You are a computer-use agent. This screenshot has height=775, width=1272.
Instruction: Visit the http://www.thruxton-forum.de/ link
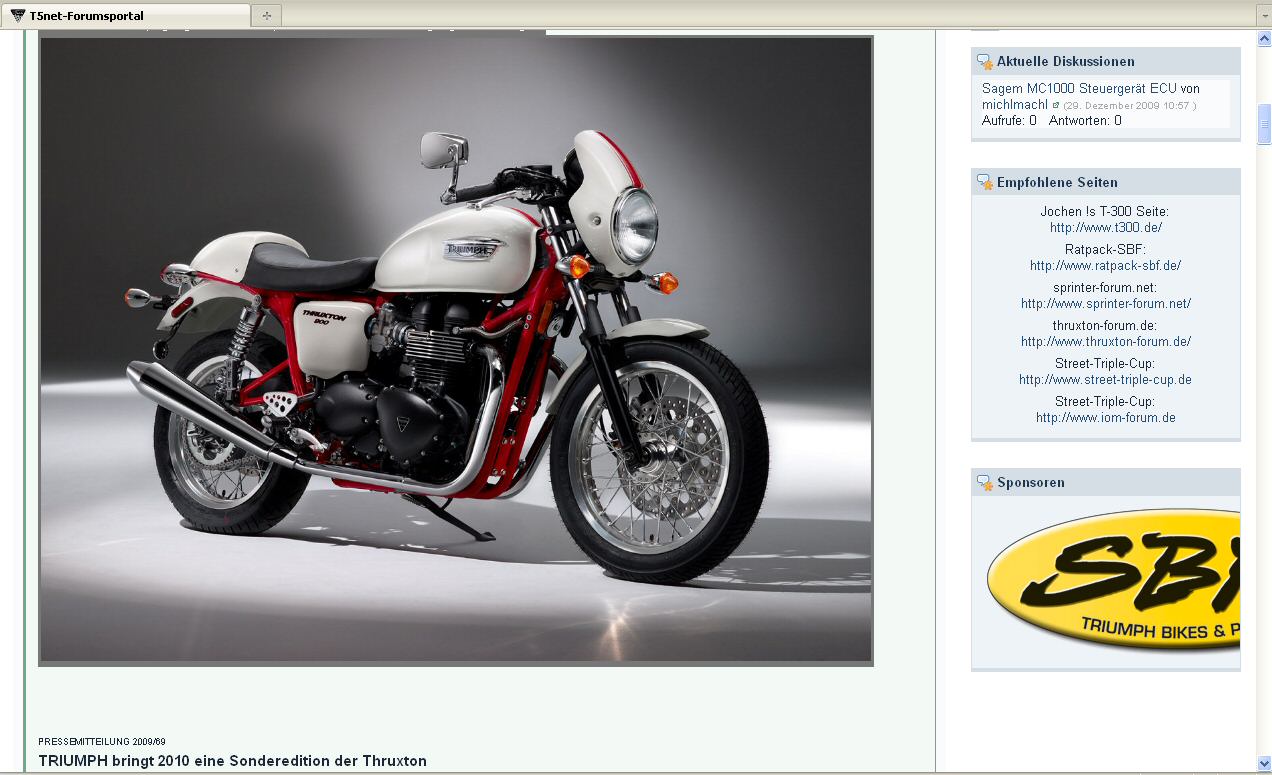(1106, 342)
